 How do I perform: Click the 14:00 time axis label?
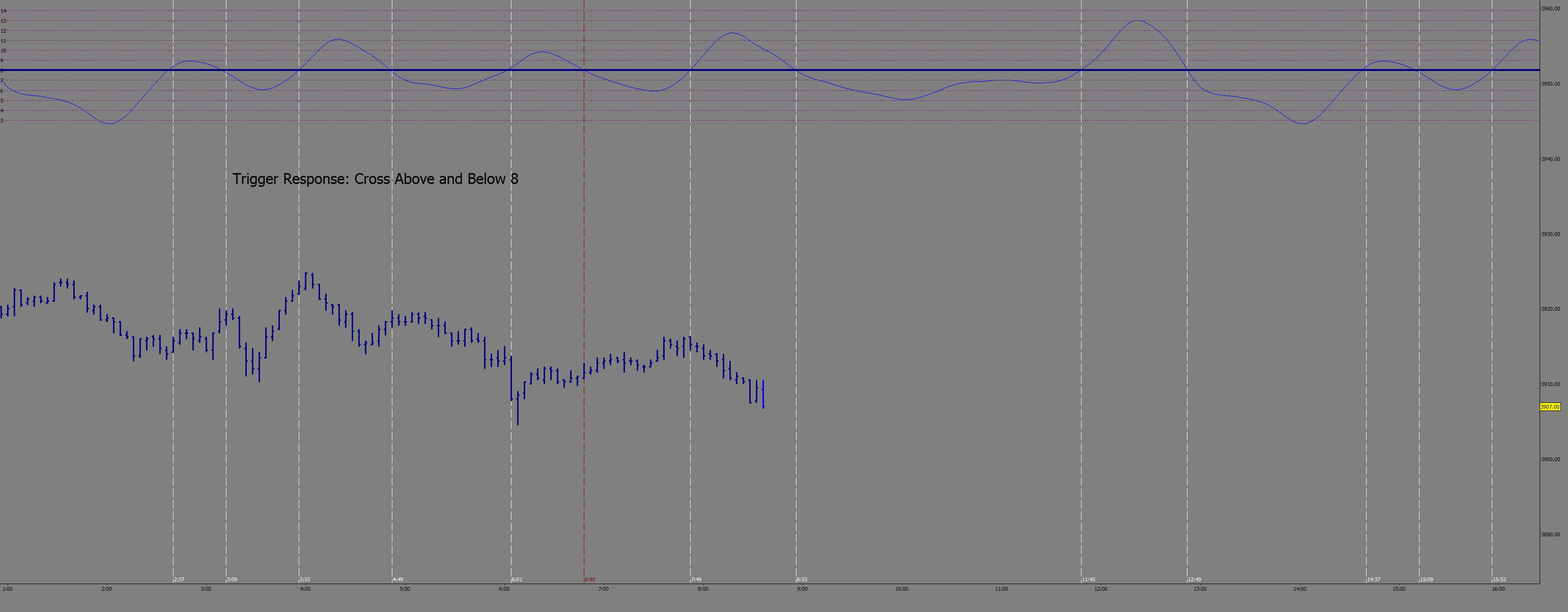pos(1299,589)
